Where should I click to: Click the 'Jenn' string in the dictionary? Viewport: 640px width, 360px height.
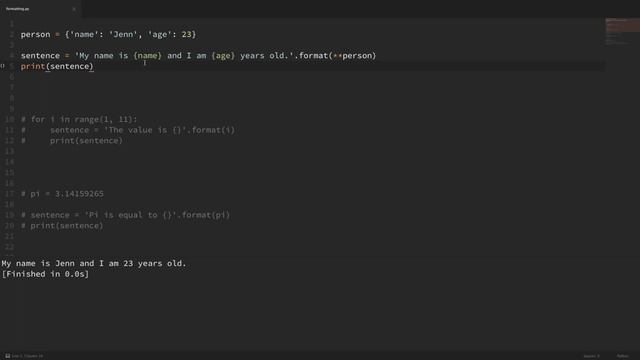click(123, 34)
